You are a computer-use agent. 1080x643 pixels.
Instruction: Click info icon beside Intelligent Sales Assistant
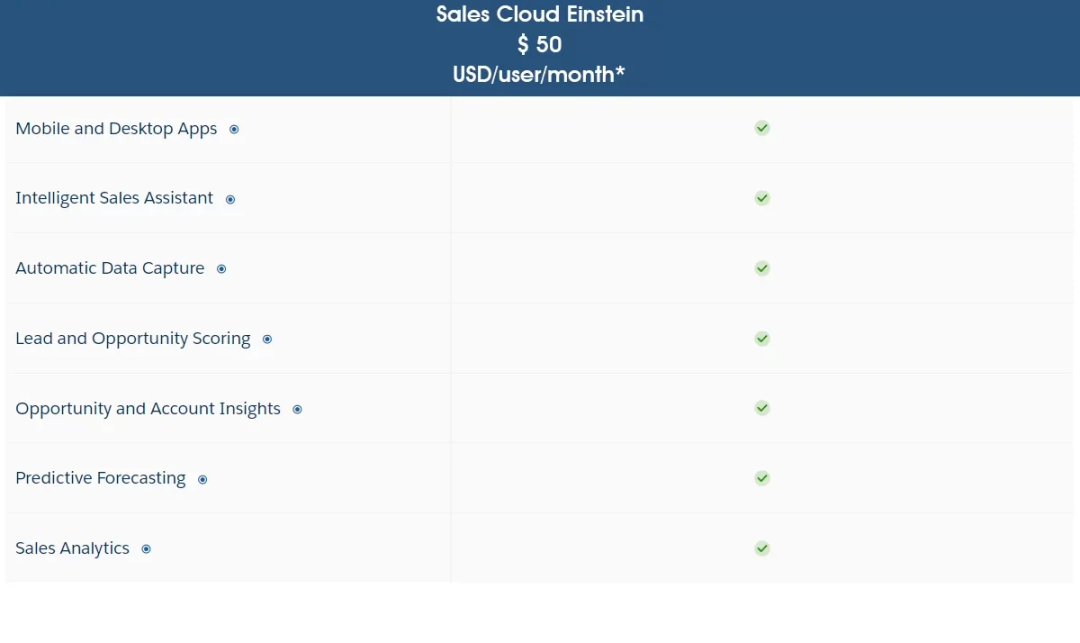[x=230, y=199]
